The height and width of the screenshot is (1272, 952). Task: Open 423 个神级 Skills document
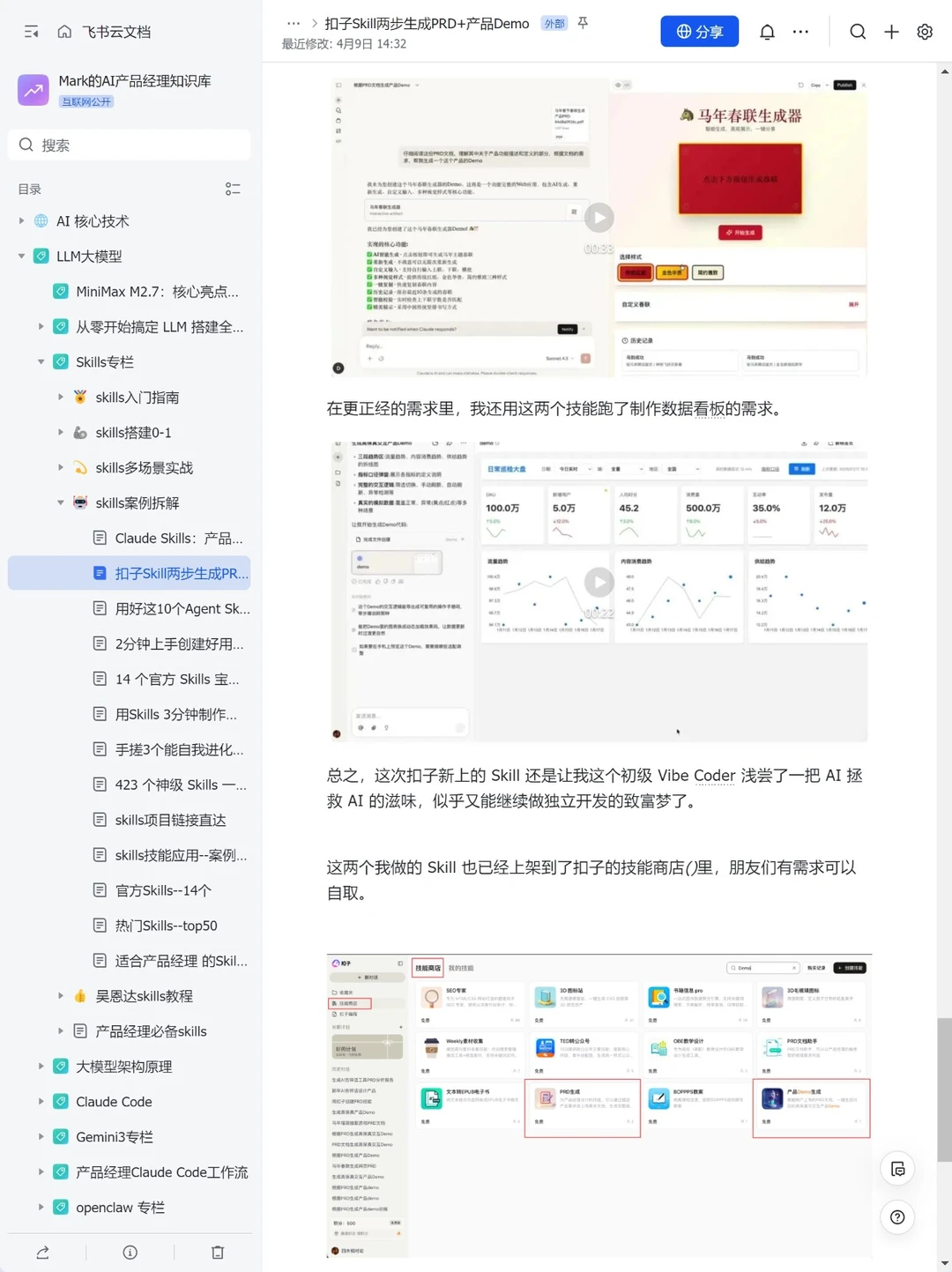130,785
